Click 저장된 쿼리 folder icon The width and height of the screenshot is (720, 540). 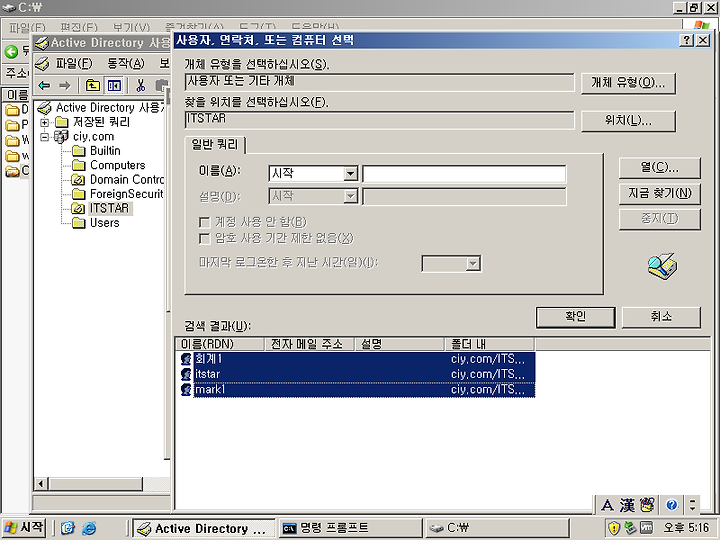(x=62, y=122)
